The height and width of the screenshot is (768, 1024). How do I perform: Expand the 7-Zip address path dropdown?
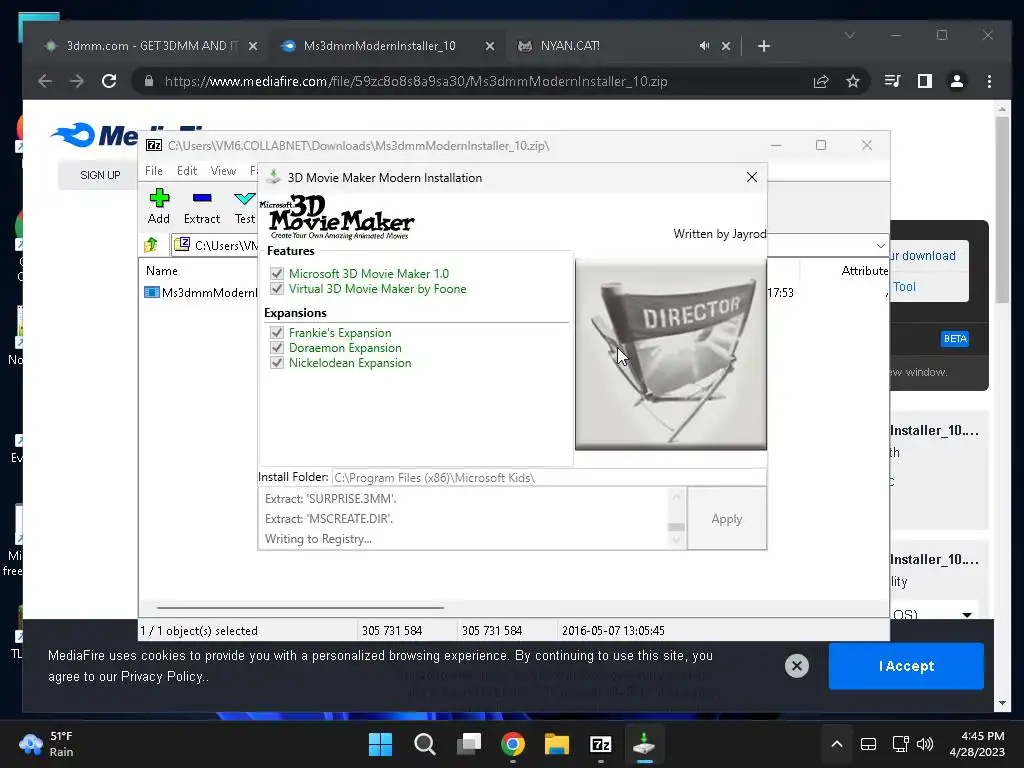tap(880, 246)
